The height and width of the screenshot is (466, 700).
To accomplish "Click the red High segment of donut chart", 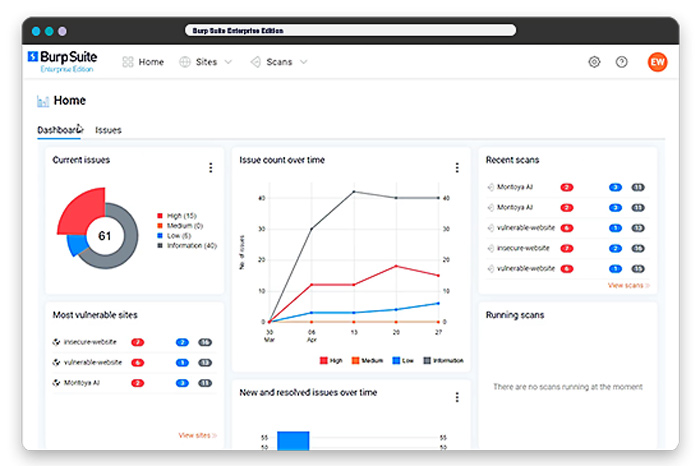I will [79, 210].
